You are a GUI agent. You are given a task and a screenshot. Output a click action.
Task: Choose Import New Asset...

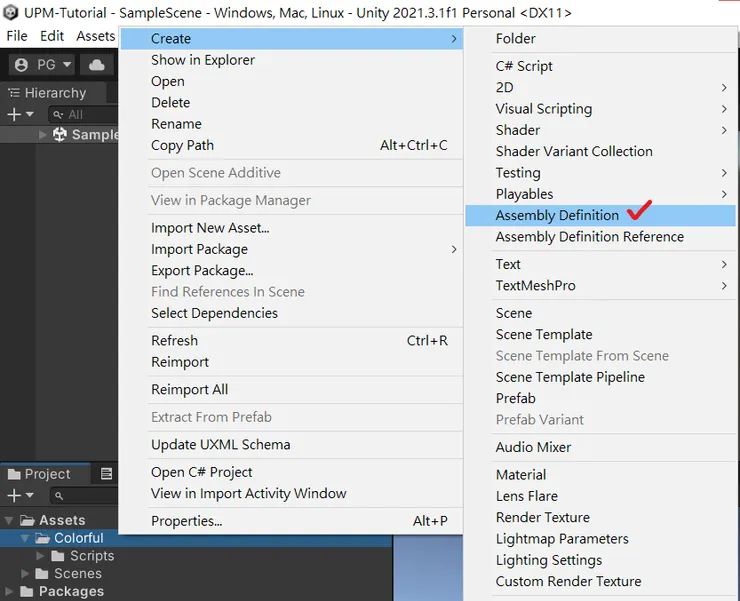(291, 228)
